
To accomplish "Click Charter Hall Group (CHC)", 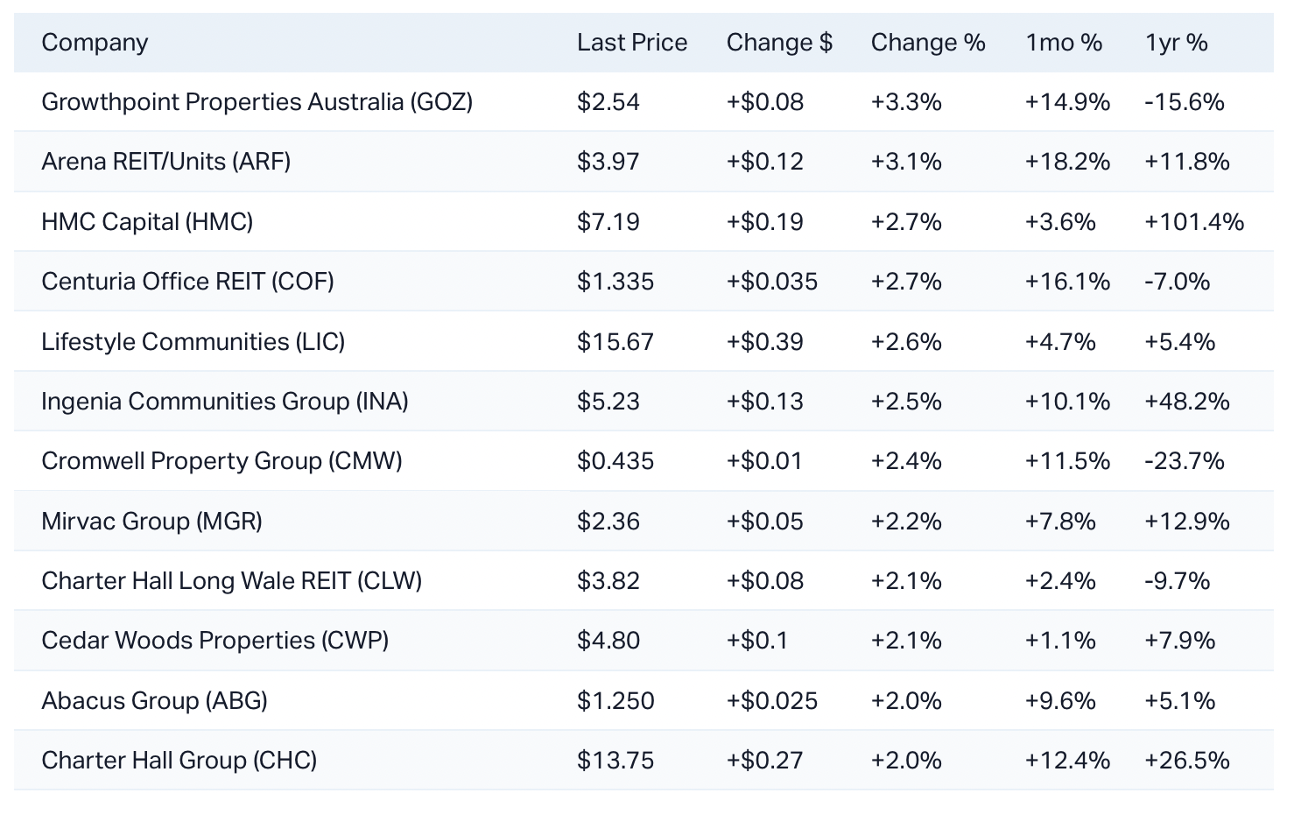I will point(179,761).
